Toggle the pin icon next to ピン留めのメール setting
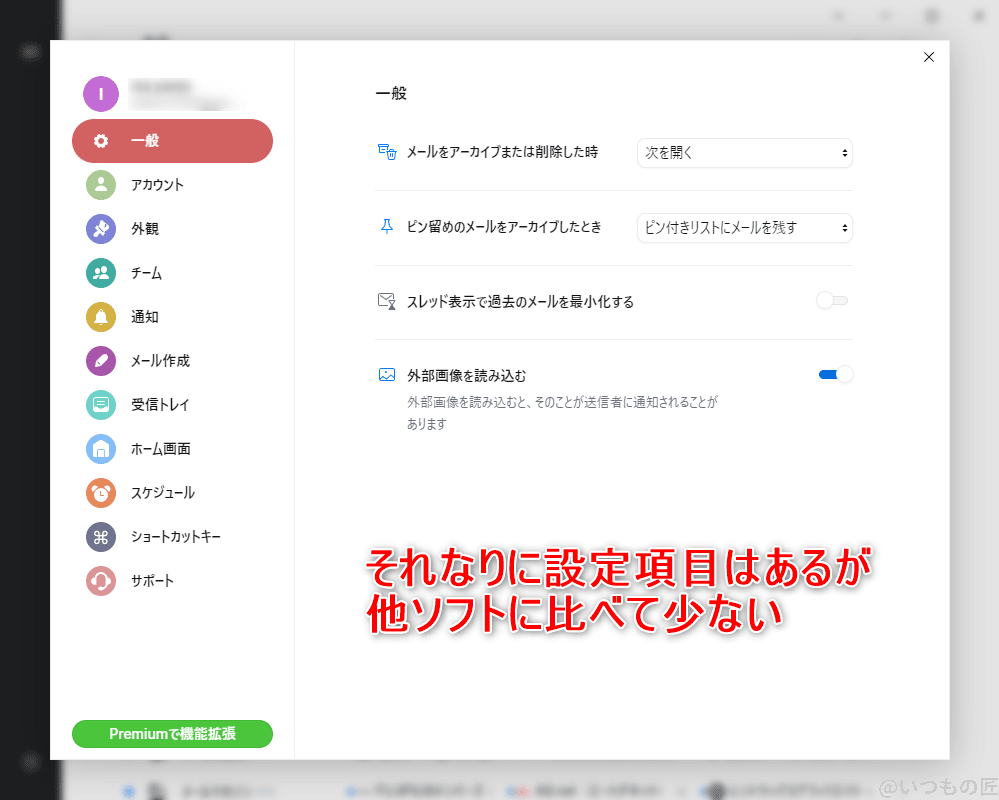Viewport: 999px width, 800px height. 385,228
